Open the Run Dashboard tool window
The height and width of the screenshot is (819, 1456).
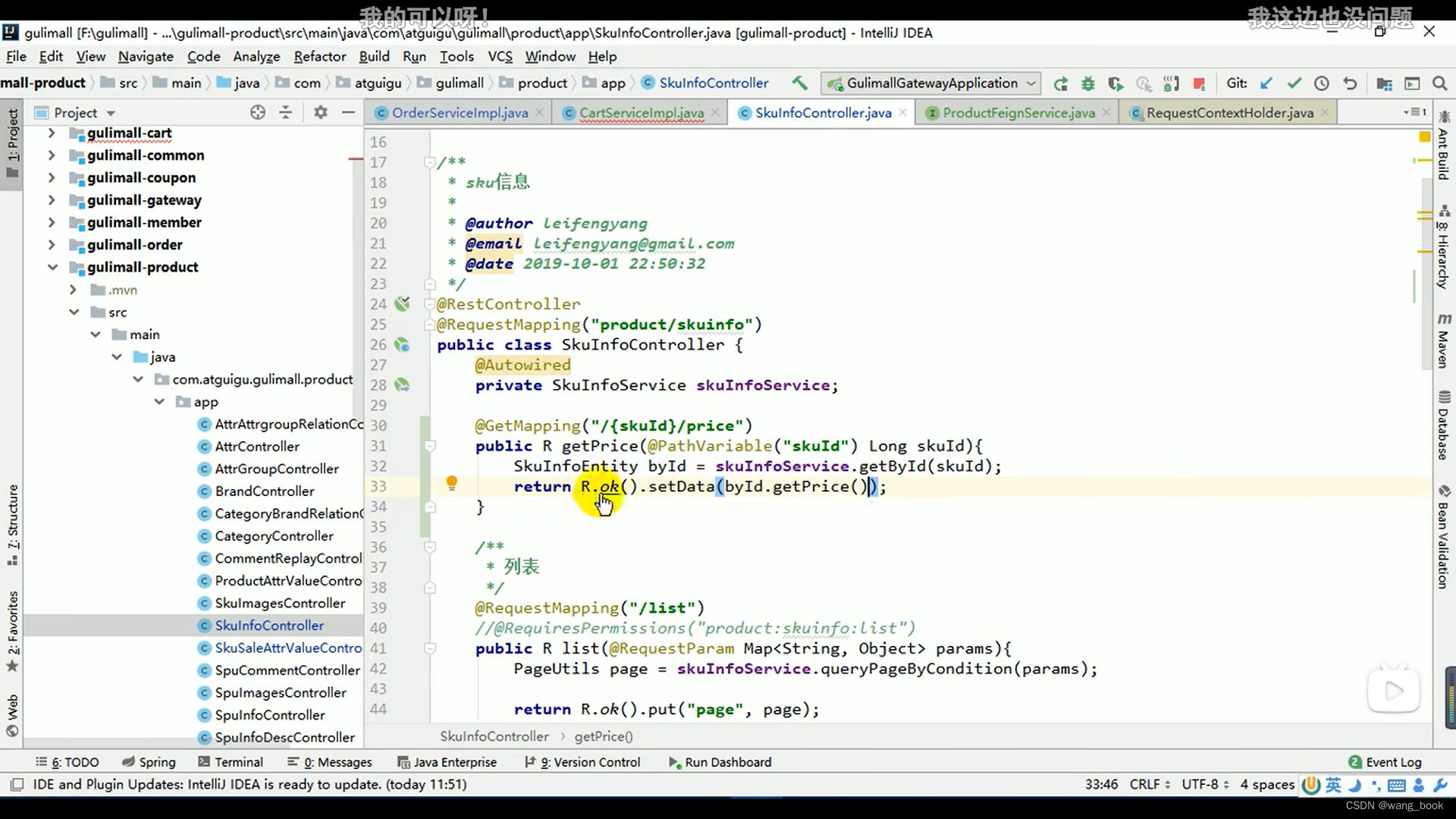point(720,762)
